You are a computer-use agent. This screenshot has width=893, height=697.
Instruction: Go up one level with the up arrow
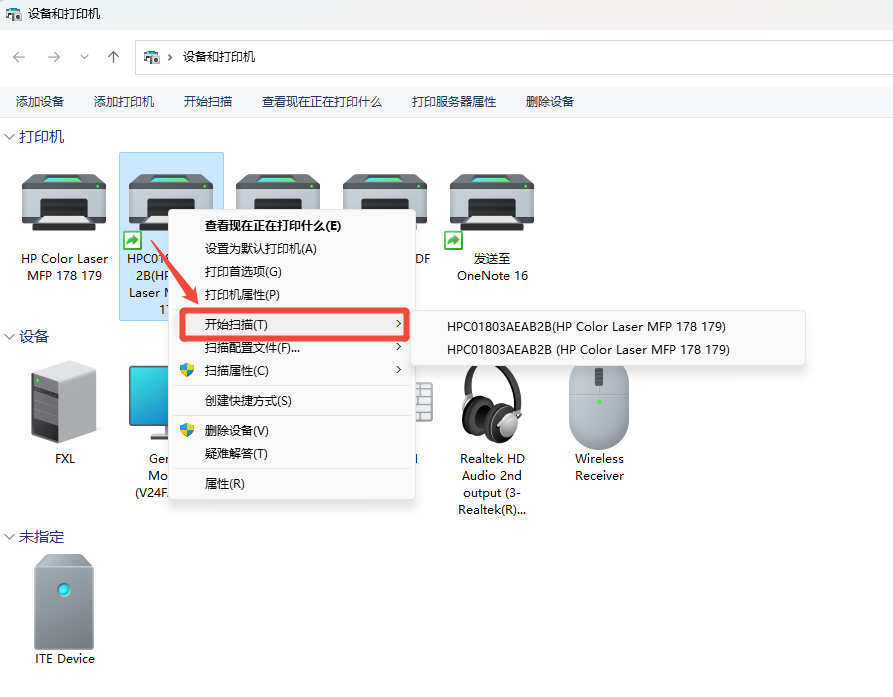point(113,57)
